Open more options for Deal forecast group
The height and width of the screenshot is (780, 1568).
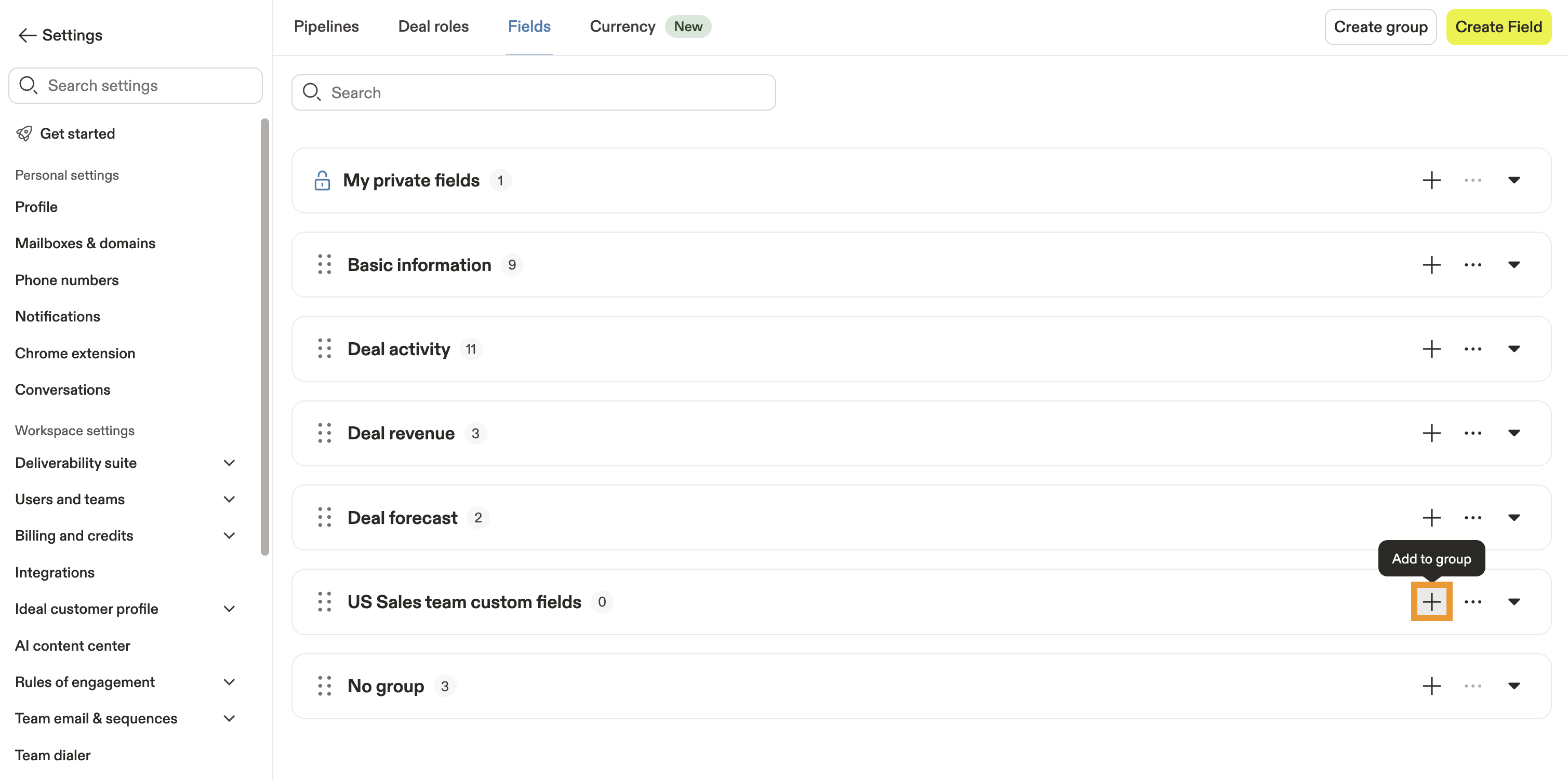pyautogui.click(x=1472, y=518)
